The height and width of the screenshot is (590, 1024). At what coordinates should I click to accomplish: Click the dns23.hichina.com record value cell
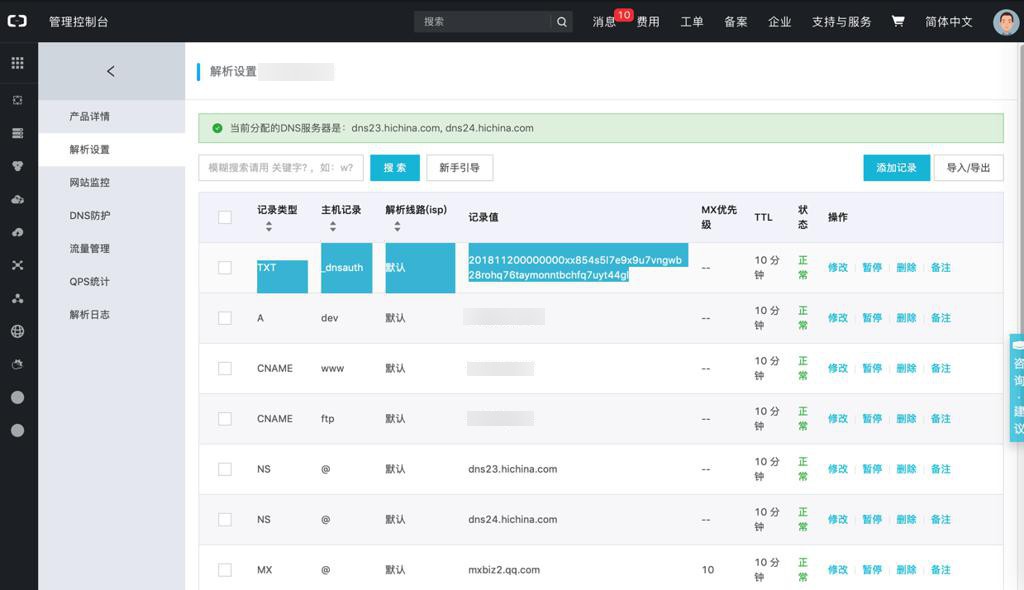tap(513, 469)
